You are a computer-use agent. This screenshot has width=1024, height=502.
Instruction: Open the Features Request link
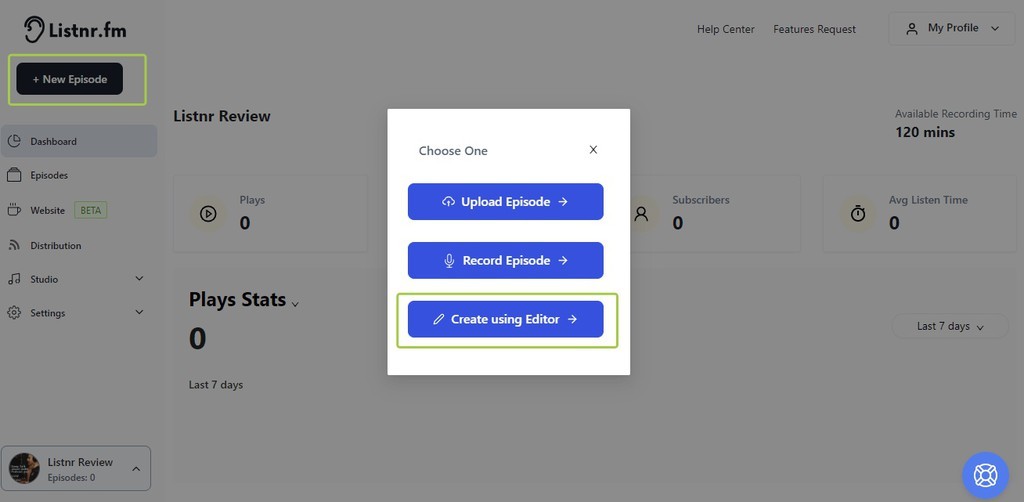tap(814, 29)
